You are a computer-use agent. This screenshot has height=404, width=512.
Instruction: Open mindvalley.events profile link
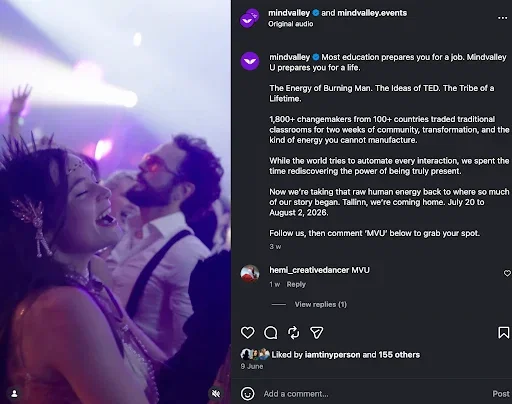pyautogui.click(x=372, y=13)
